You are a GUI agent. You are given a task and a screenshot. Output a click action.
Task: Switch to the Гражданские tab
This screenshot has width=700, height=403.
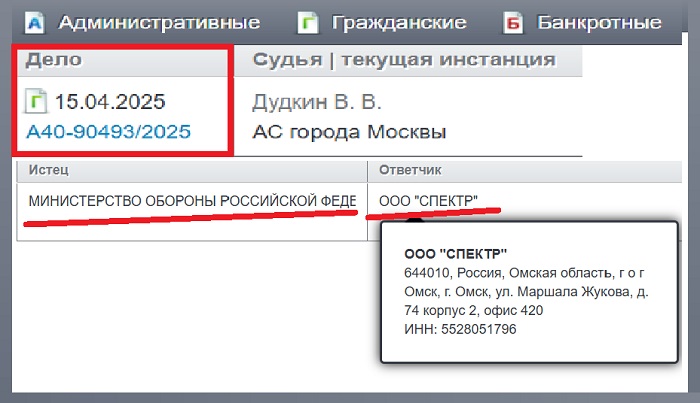(399, 23)
